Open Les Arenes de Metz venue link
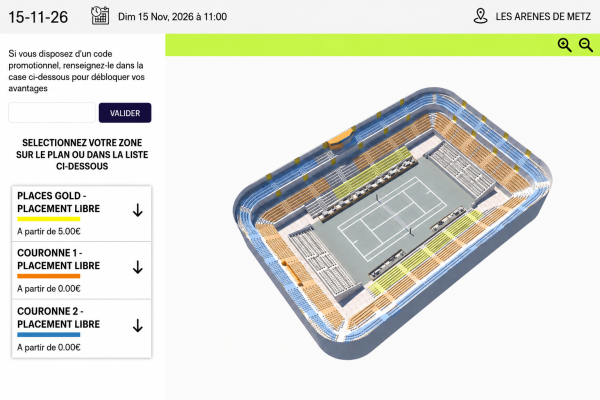This screenshot has width=600, height=400. [x=543, y=16]
